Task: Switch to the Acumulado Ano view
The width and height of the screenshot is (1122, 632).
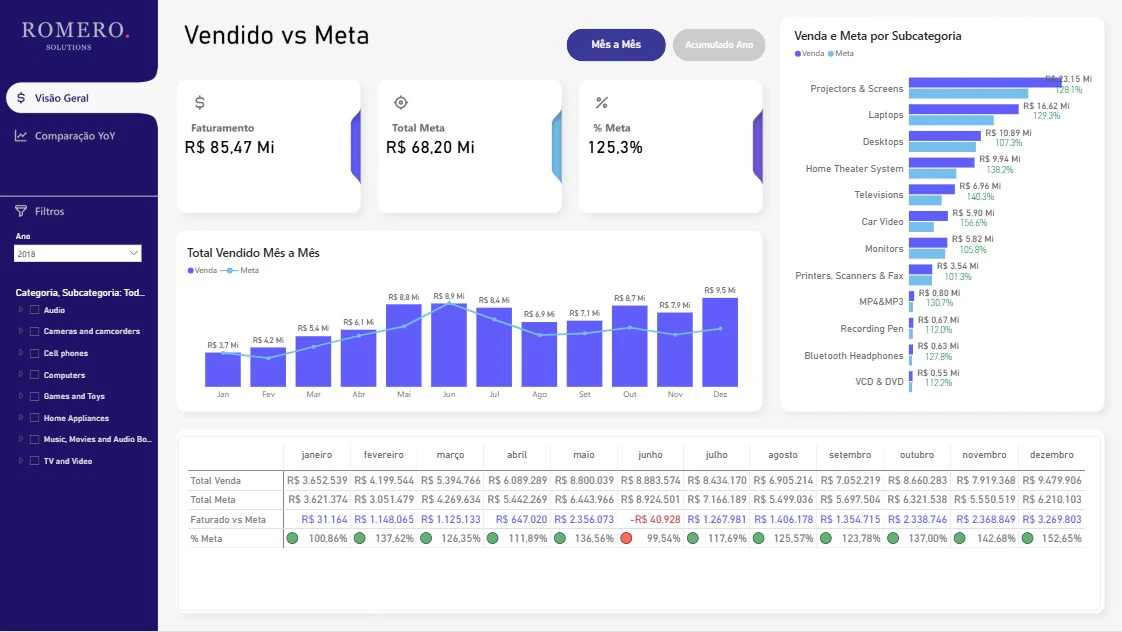Action: pyautogui.click(x=719, y=44)
